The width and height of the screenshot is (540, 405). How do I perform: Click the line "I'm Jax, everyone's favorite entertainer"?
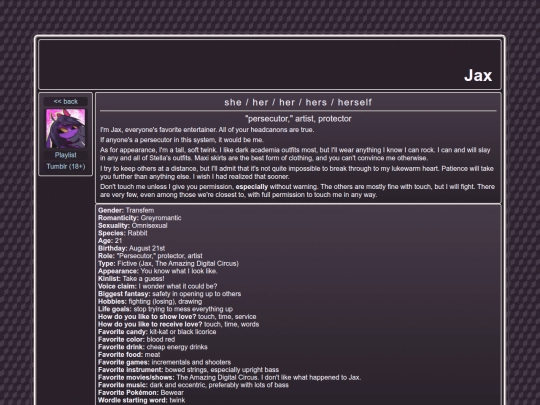click(207, 130)
